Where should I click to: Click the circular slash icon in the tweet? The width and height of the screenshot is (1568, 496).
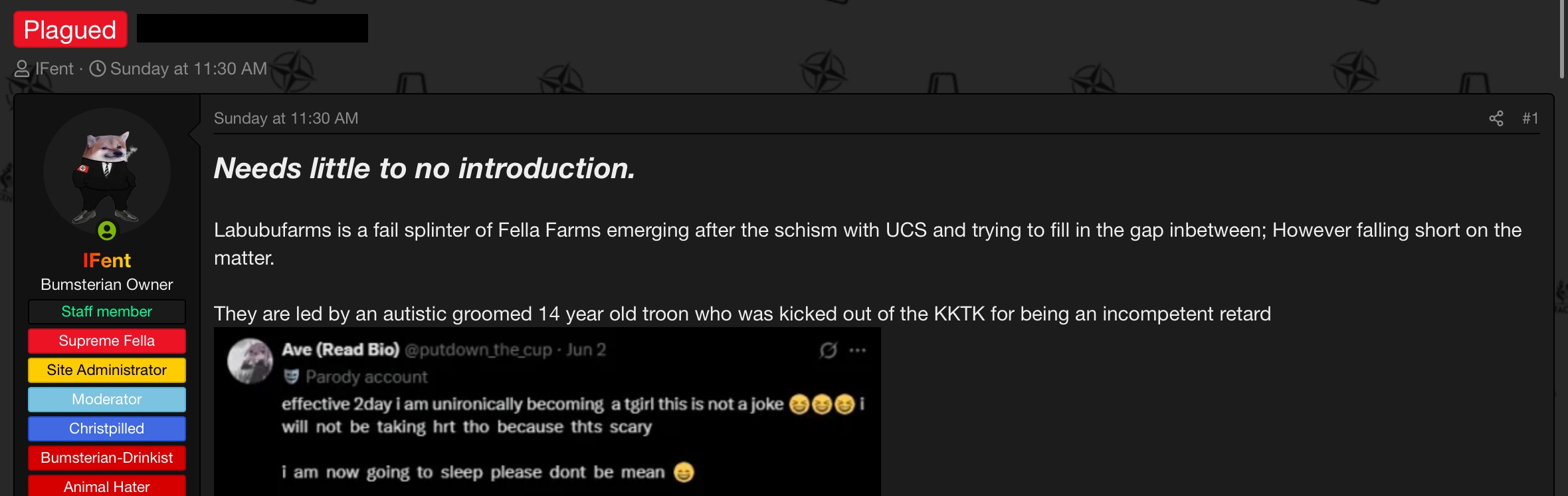point(828,350)
